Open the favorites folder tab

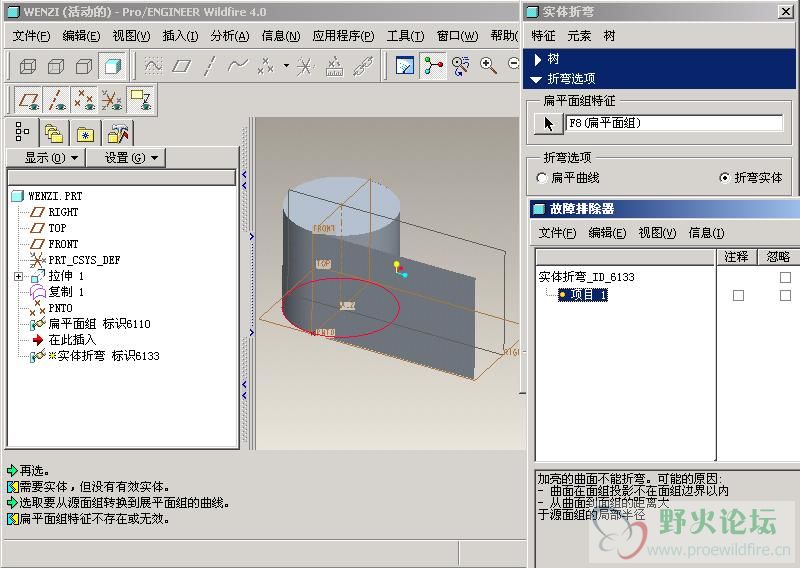[x=85, y=134]
